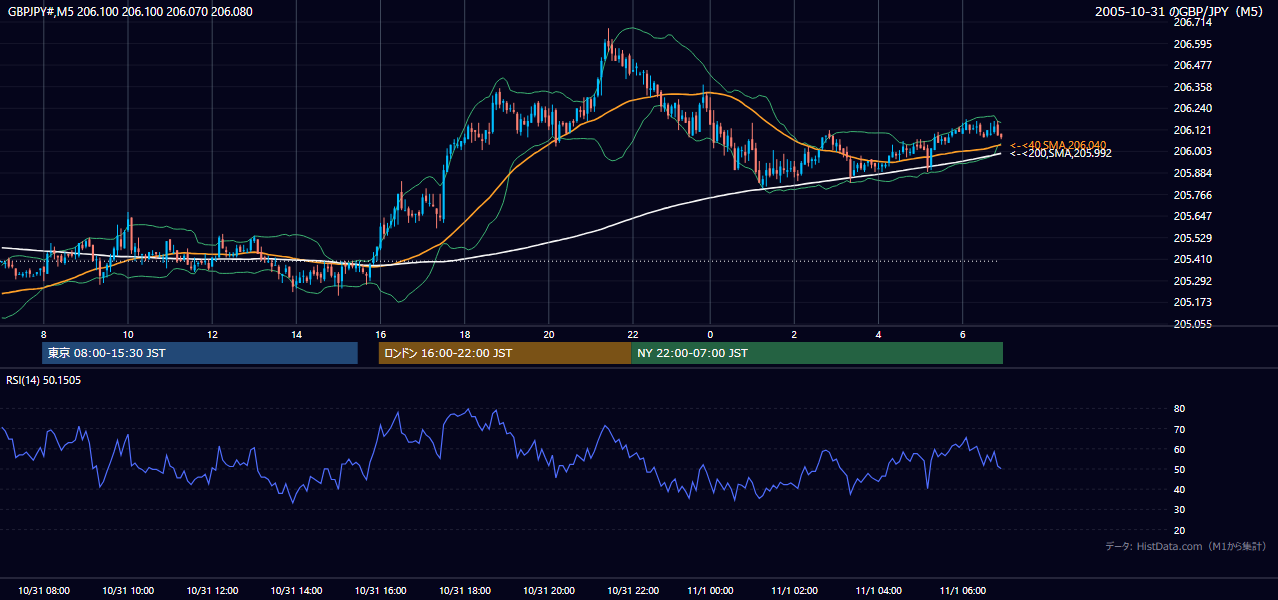Image resolution: width=1278 pixels, height=600 pixels.
Task: Click the 10/31 16:00 bottom time label
Action: point(380,591)
